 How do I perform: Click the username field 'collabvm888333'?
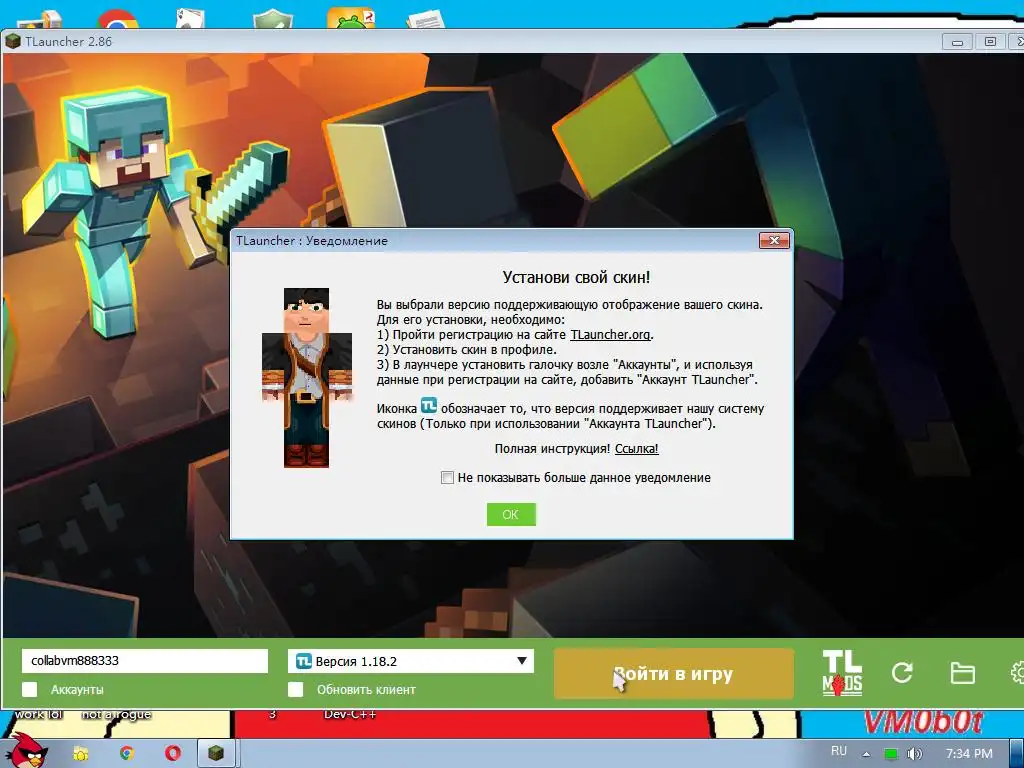coord(144,660)
